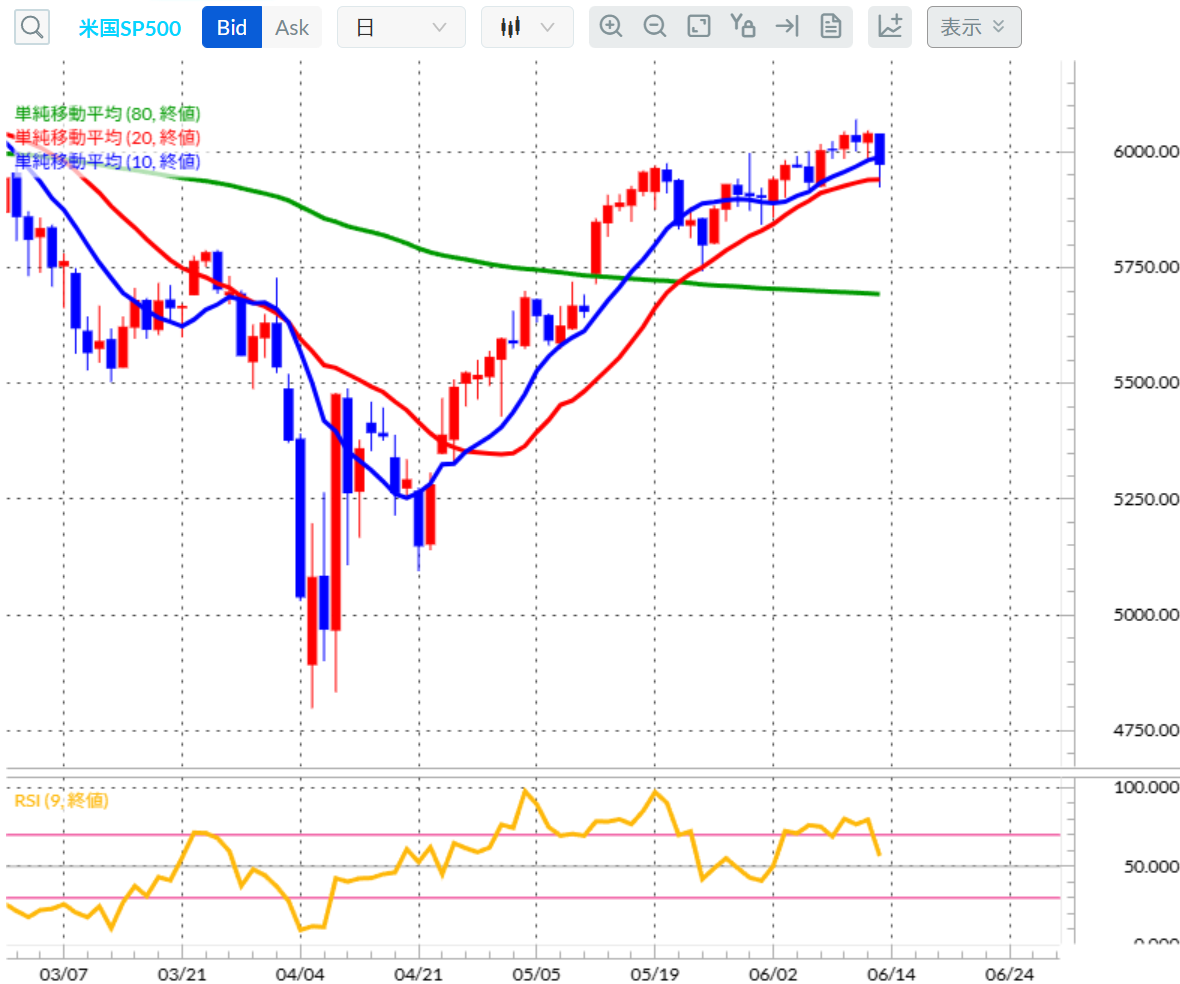Switch to Bid price view
Image resolution: width=1180 pixels, height=984 pixels.
click(x=232, y=27)
